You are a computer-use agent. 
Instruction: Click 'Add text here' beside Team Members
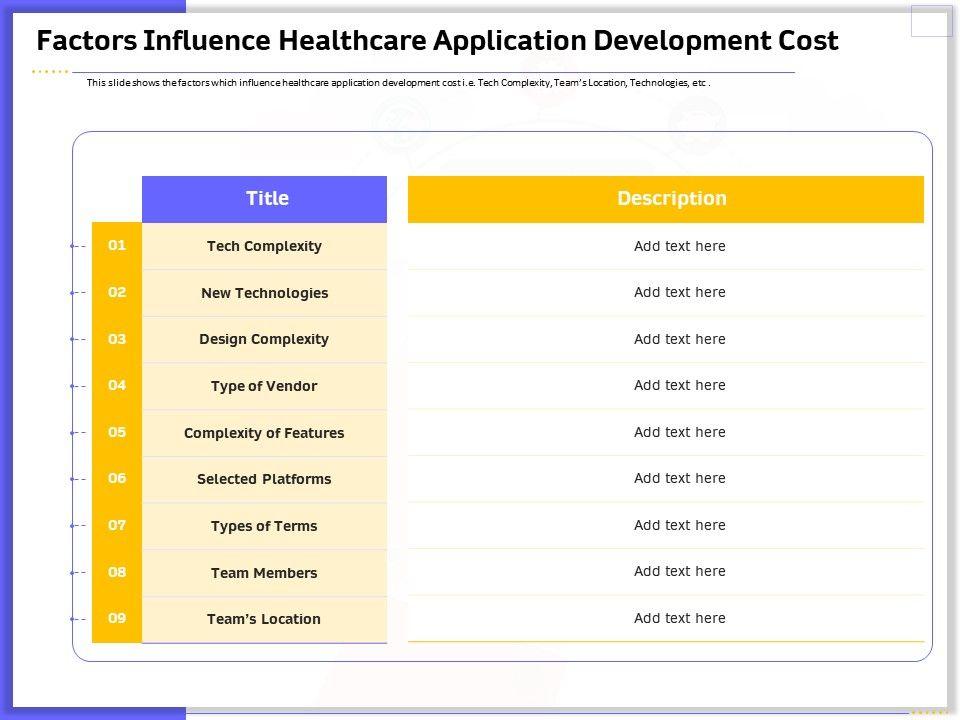[x=679, y=572]
